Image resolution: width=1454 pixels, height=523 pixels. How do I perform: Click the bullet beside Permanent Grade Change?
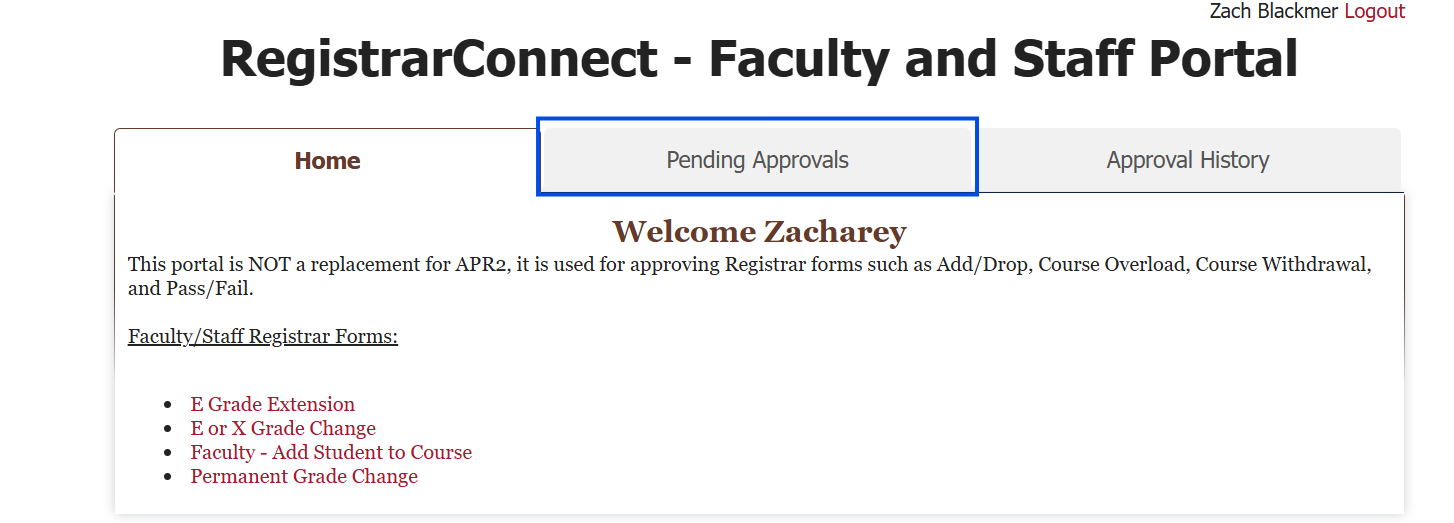168,478
